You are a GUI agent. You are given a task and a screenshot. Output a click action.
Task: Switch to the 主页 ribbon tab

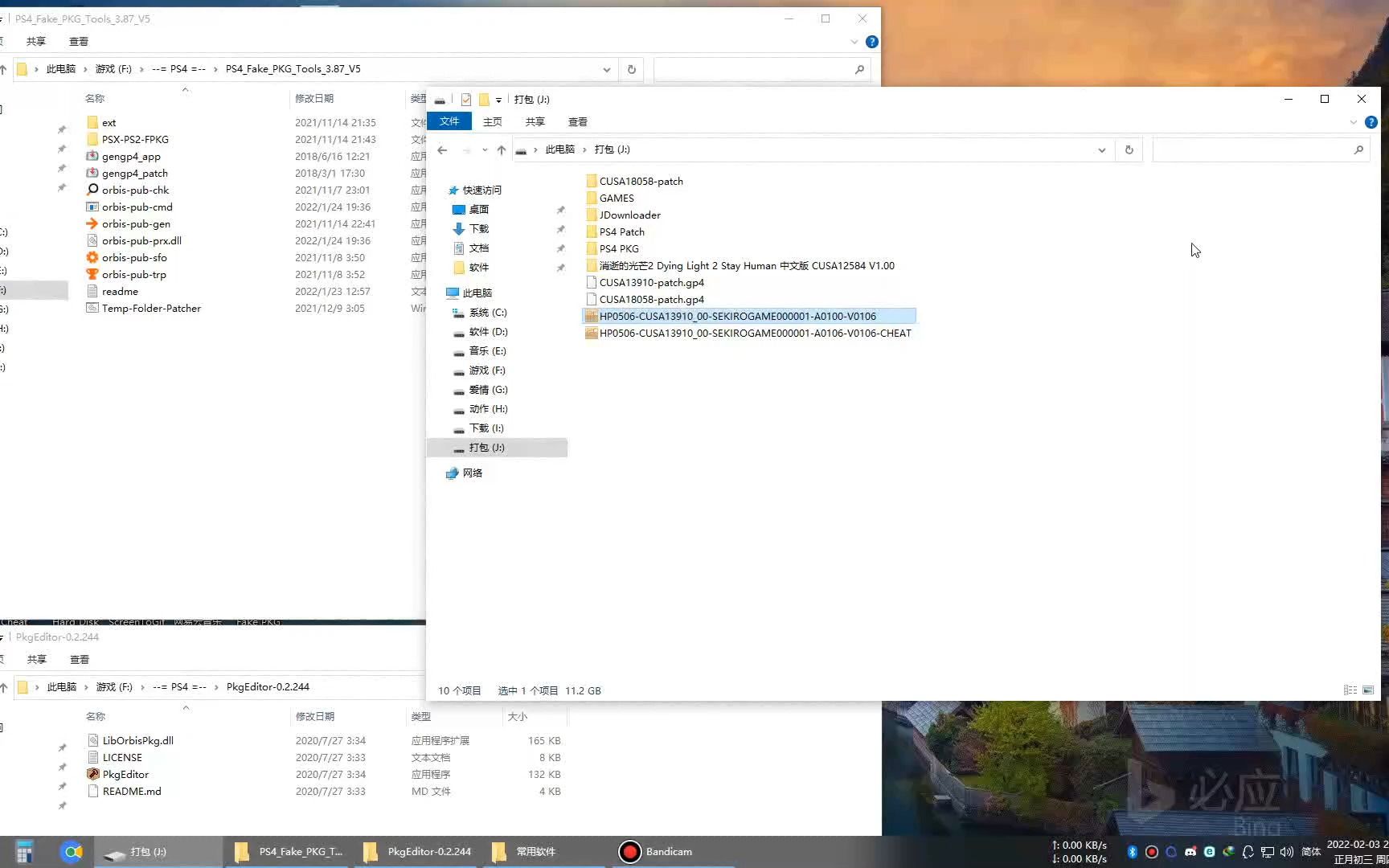(x=493, y=121)
